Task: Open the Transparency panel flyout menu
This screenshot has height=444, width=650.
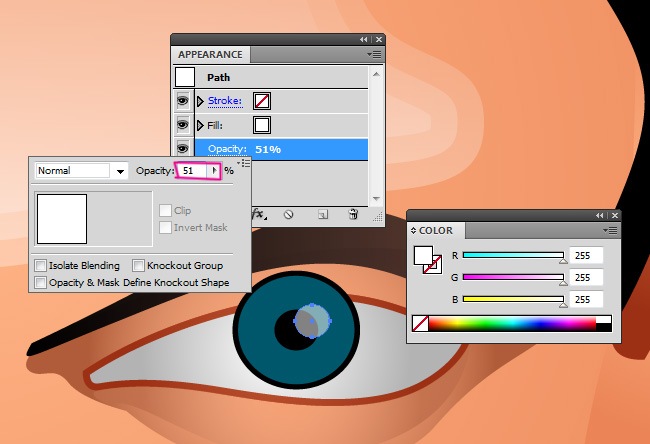Action: coord(244,163)
